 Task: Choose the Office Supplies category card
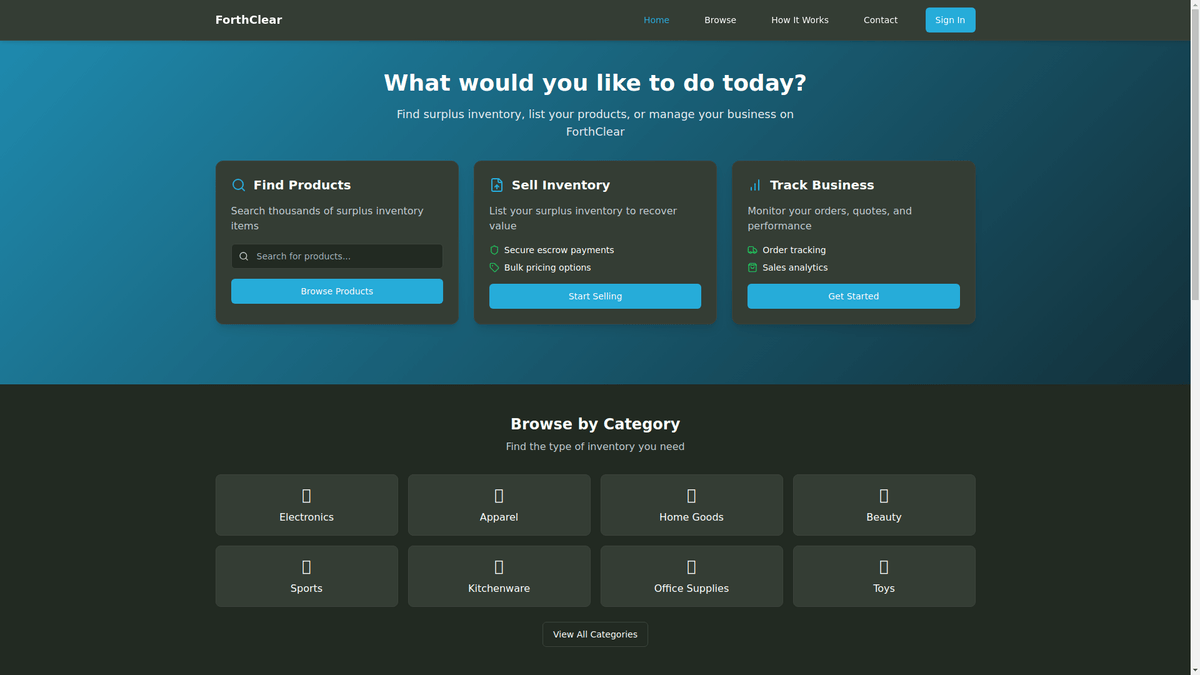691,576
